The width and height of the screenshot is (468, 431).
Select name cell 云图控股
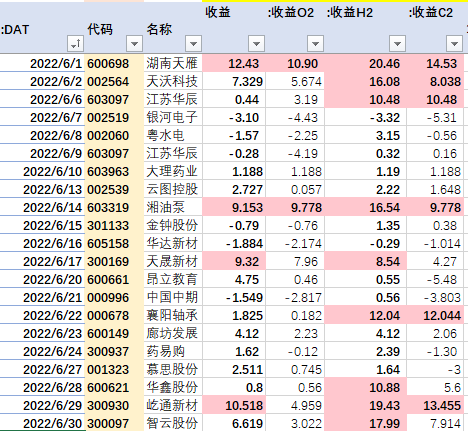[x=173, y=189]
